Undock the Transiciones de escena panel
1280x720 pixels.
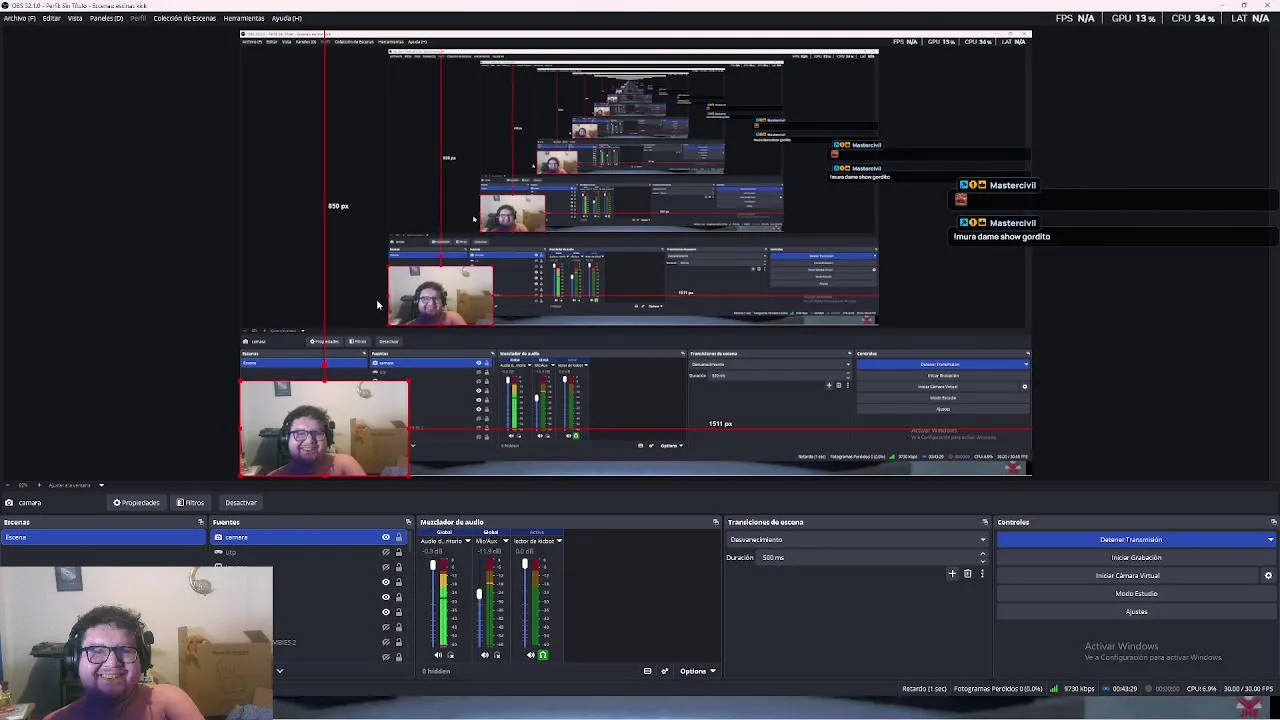(x=985, y=522)
